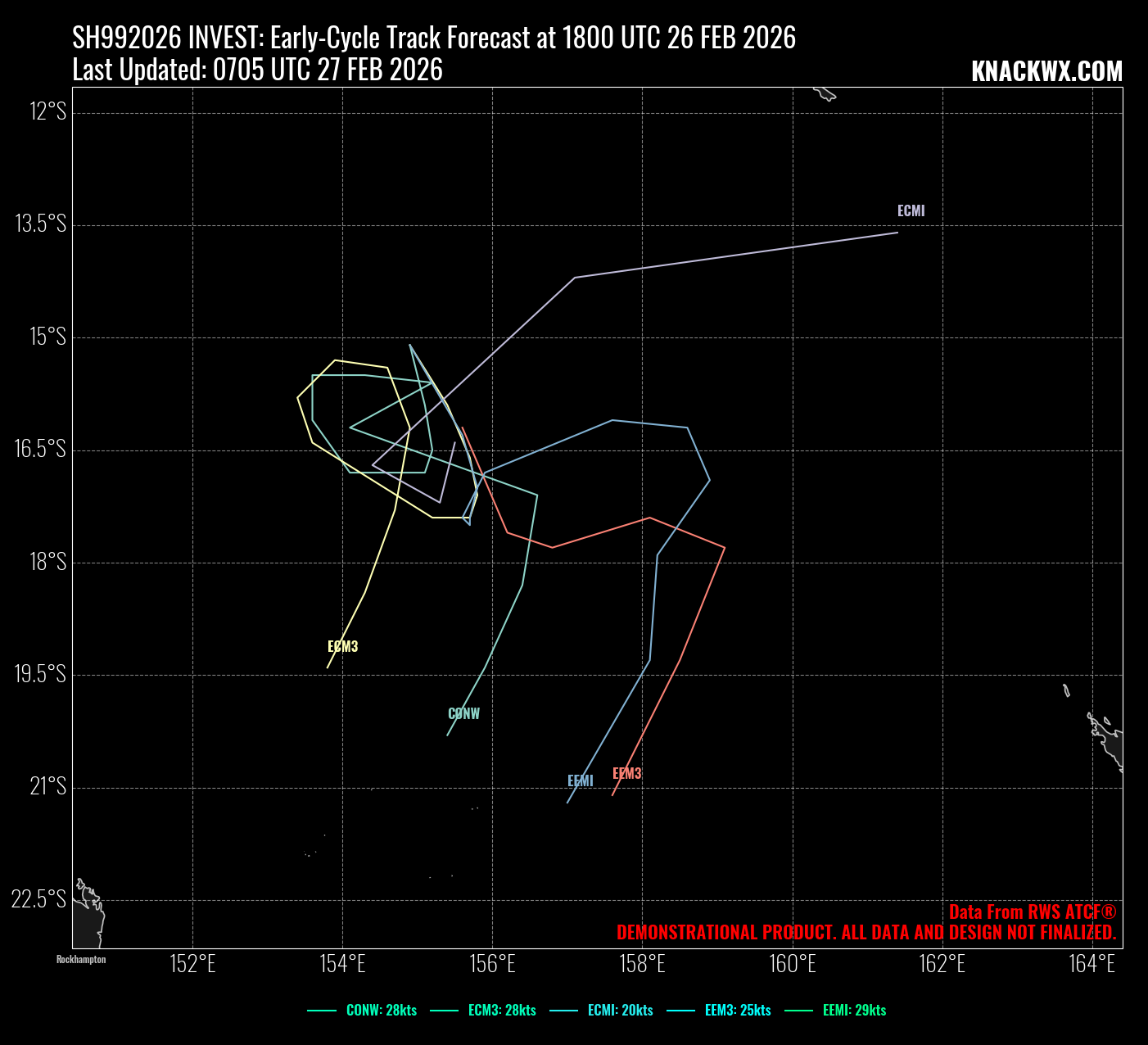Click the red EEM3 track label
1148x1045 pixels.
pos(626,774)
